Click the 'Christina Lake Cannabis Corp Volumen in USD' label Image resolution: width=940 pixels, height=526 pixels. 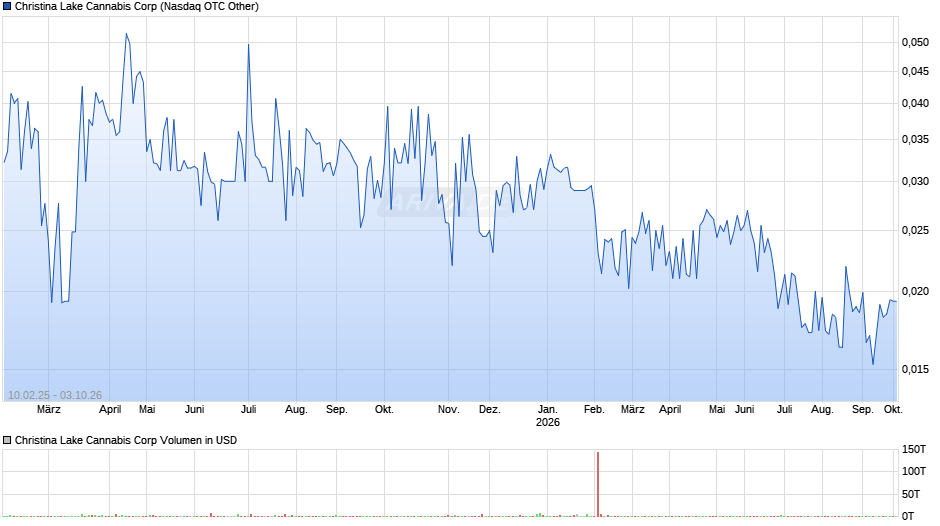coord(126,440)
